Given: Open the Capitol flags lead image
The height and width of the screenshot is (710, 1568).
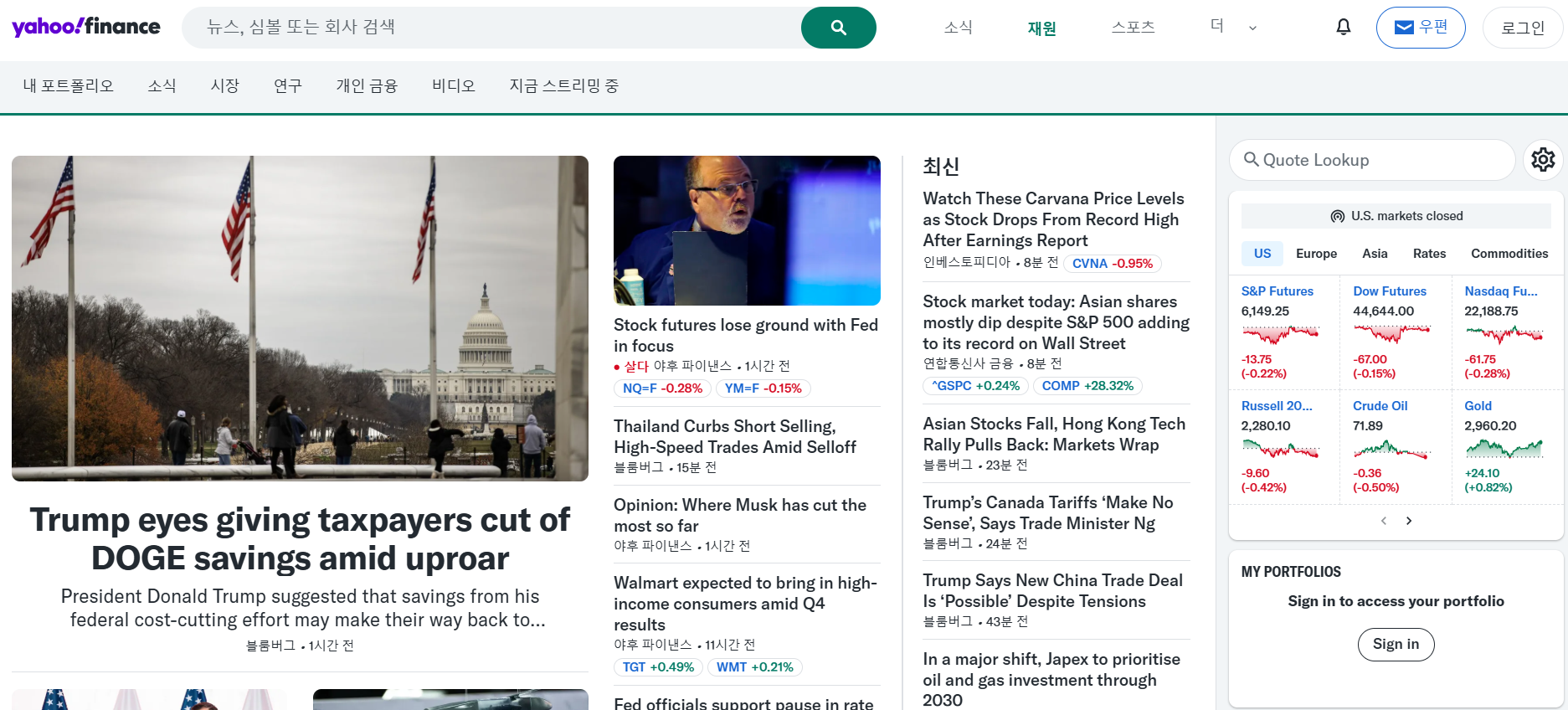Looking at the screenshot, I should pyautogui.click(x=300, y=318).
